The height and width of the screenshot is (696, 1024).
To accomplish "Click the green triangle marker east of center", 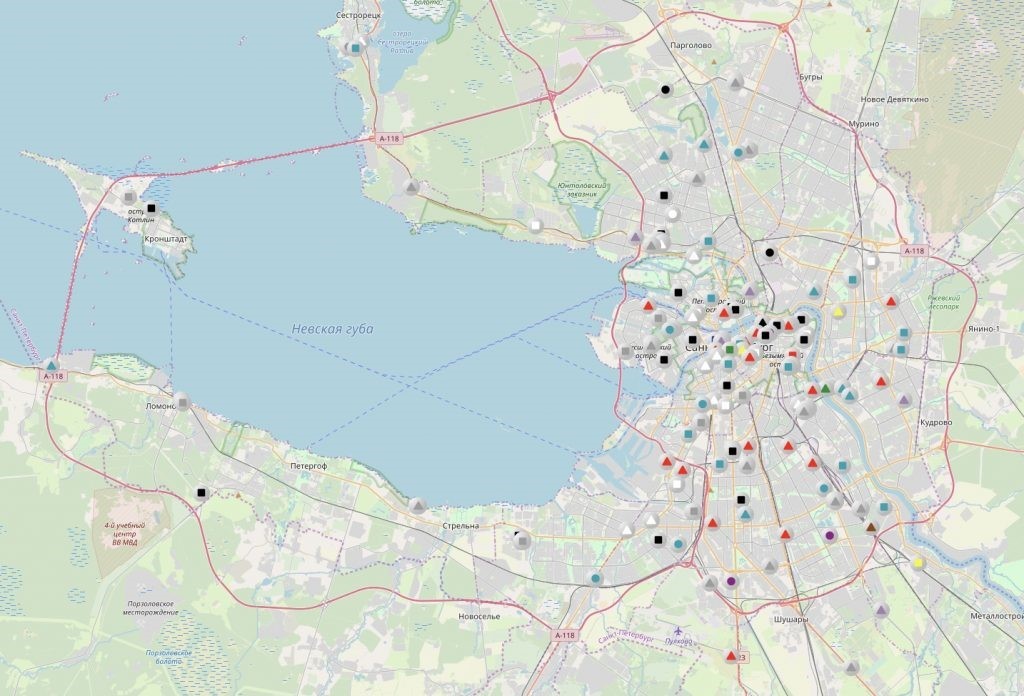I will [826, 388].
